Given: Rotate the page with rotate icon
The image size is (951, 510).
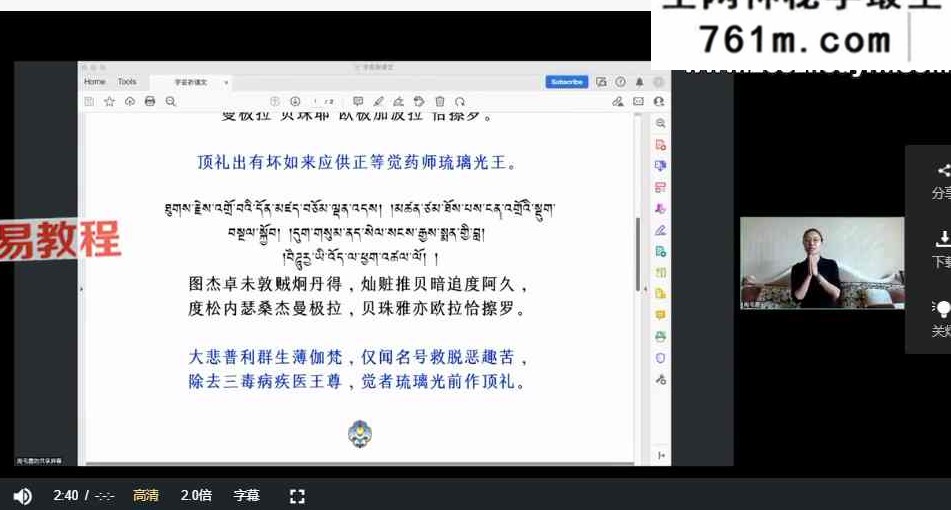Looking at the screenshot, I should pos(460,101).
